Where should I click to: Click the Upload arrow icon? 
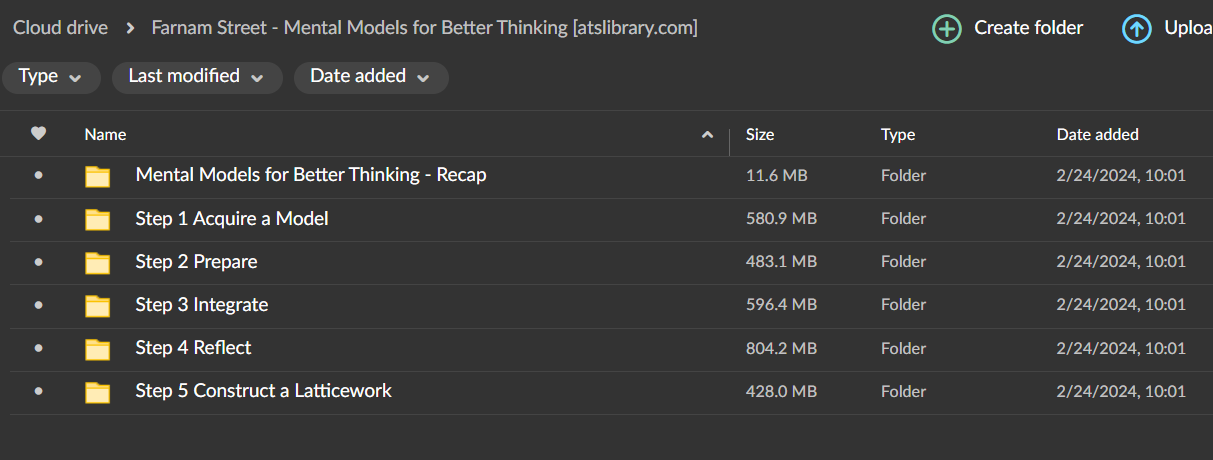1137,29
